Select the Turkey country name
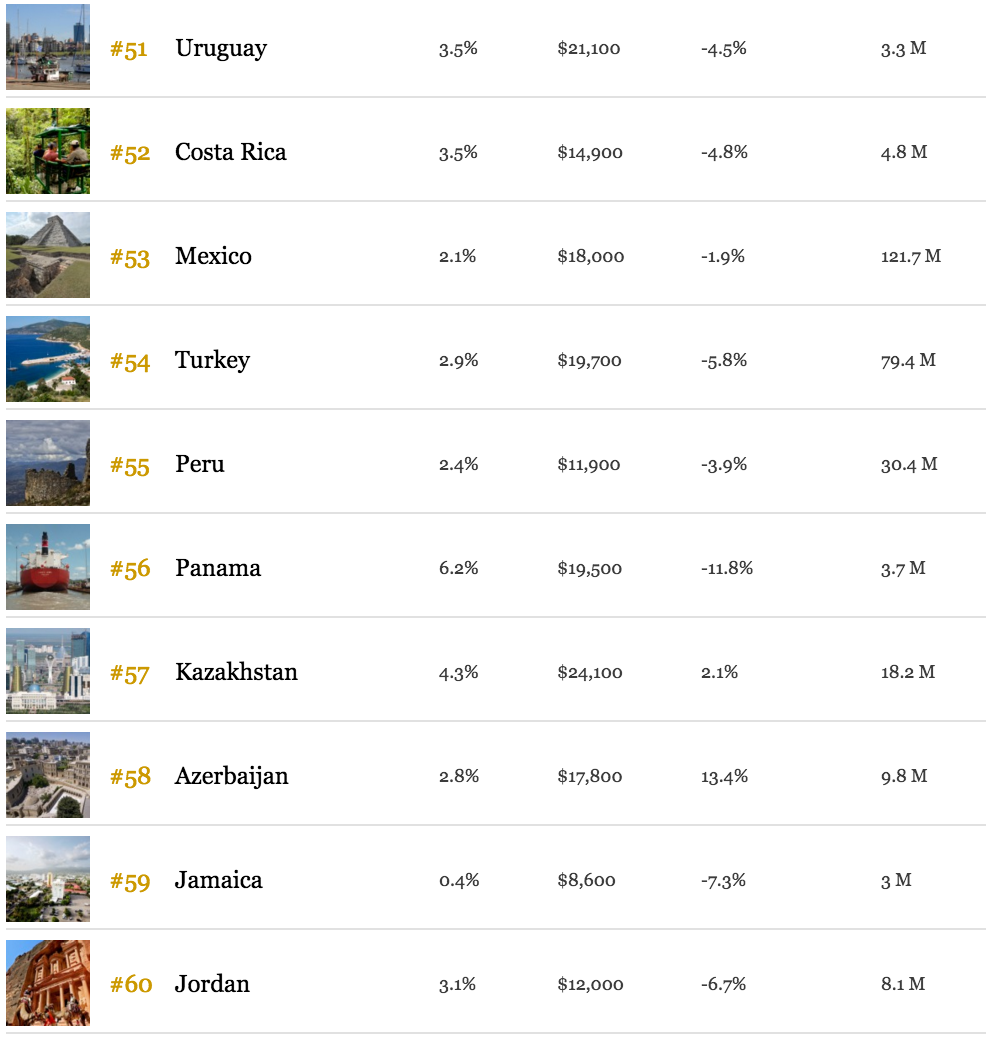Image resolution: width=998 pixels, height=1040 pixels. click(x=212, y=361)
